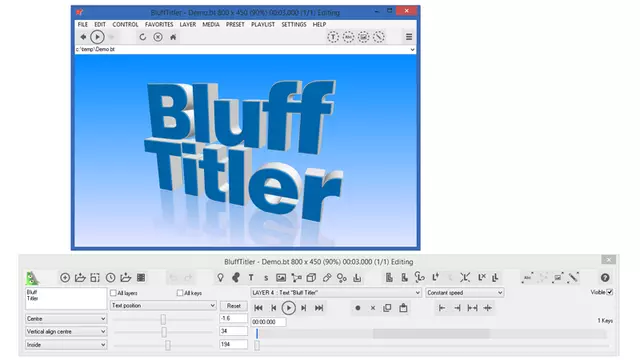Add a picture layer from the tool window
The image size is (640, 360).
[x=281, y=278]
